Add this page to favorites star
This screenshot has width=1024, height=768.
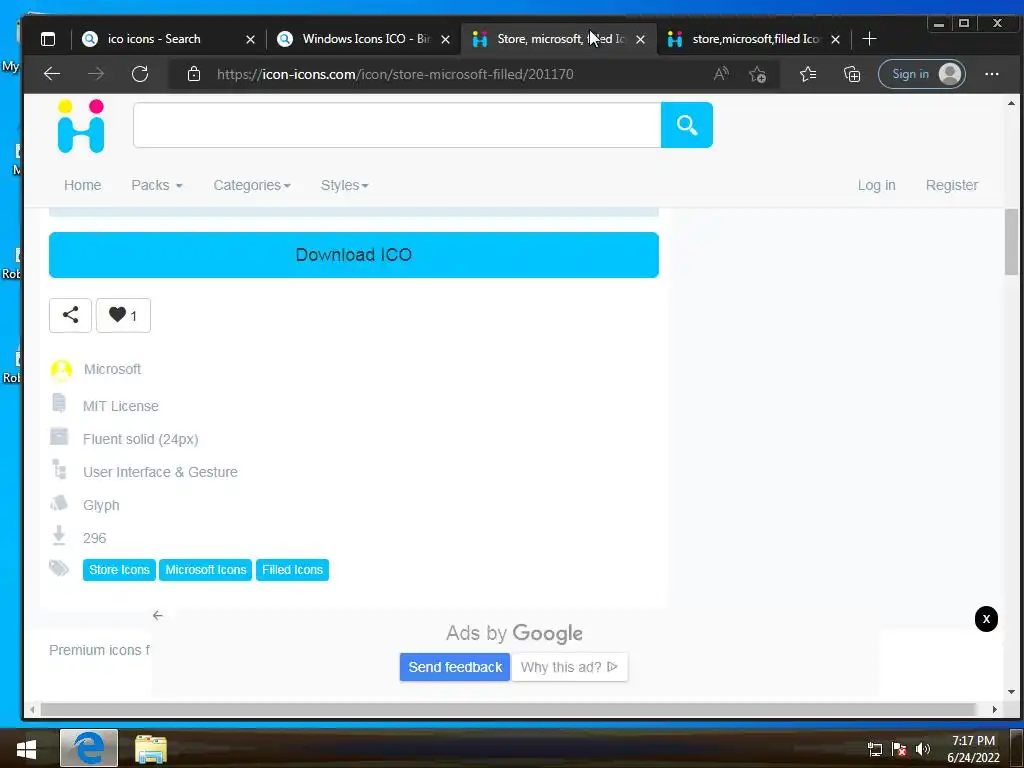(758, 74)
